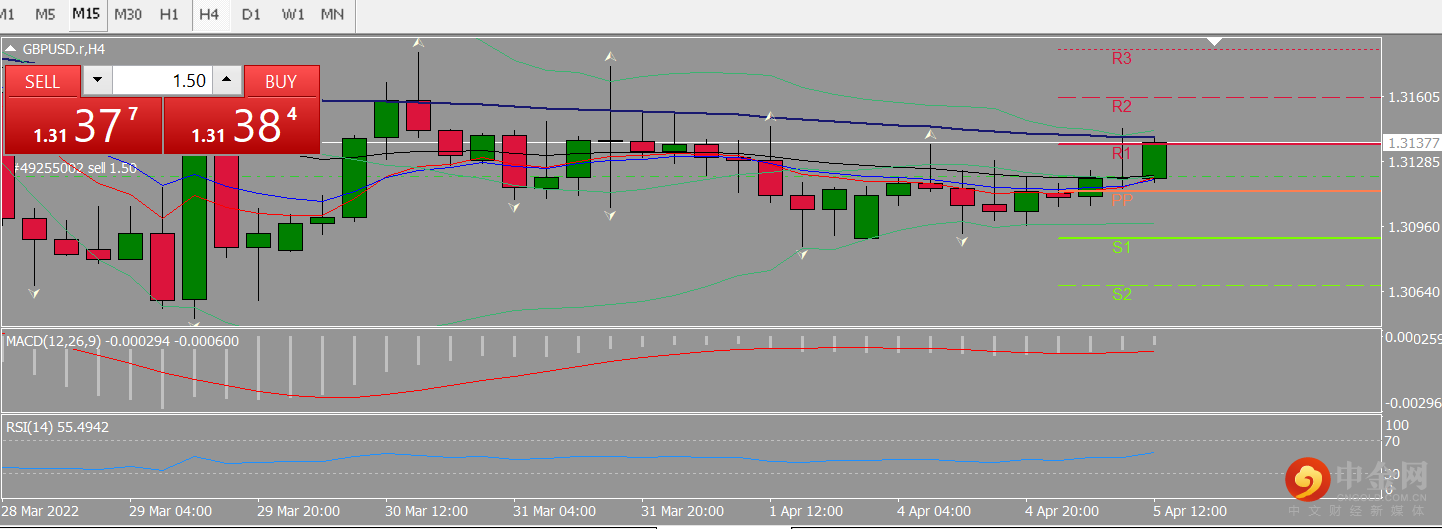Switch chart to M30 timeframe
1442x529 pixels.
[128, 14]
